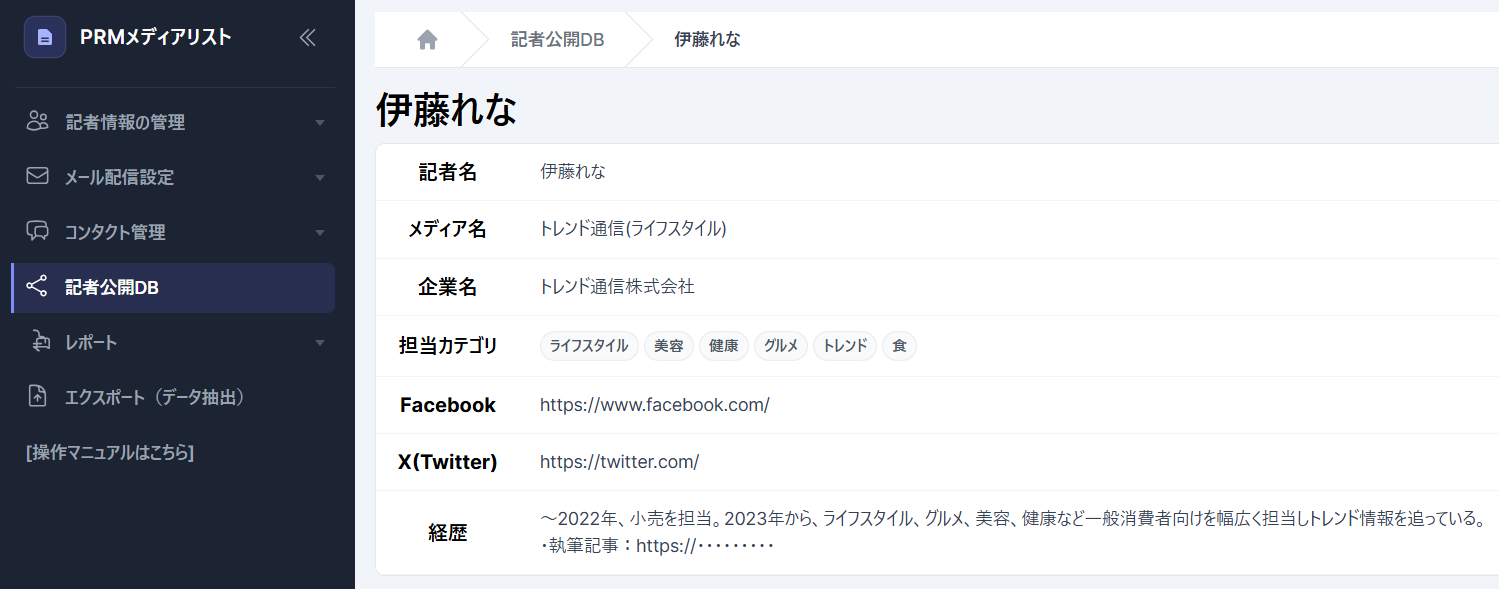Click the home icon in breadcrumb
The width and height of the screenshot is (1499, 589).
[x=427, y=40]
